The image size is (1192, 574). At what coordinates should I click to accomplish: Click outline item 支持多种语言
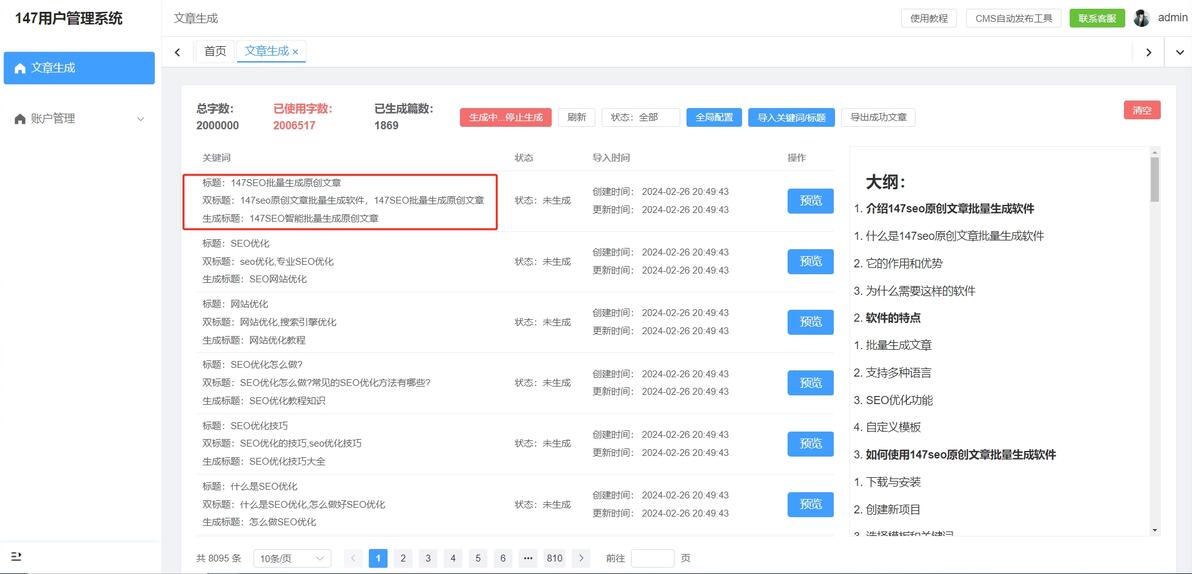click(x=899, y=373)
